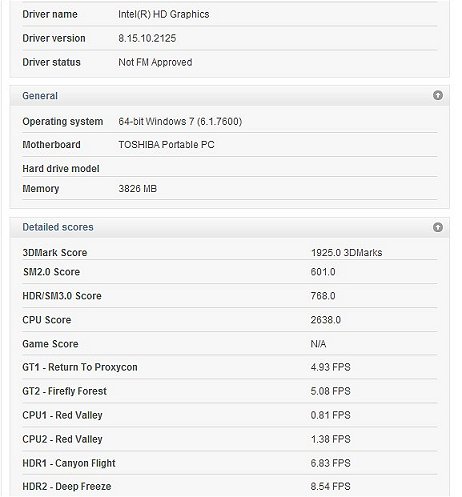The width and height of the screenshot is (462, 497).
Task: Select HDR1 - Canyon Flight row
Action: click(230, 463)
